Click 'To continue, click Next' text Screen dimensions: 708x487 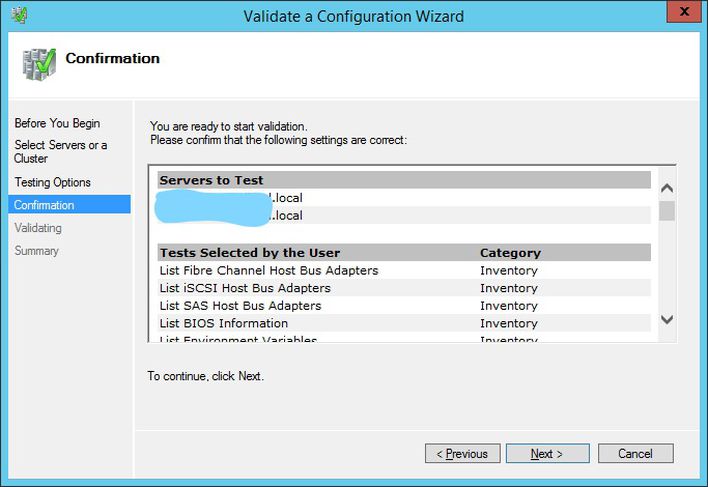pos(205,376)
